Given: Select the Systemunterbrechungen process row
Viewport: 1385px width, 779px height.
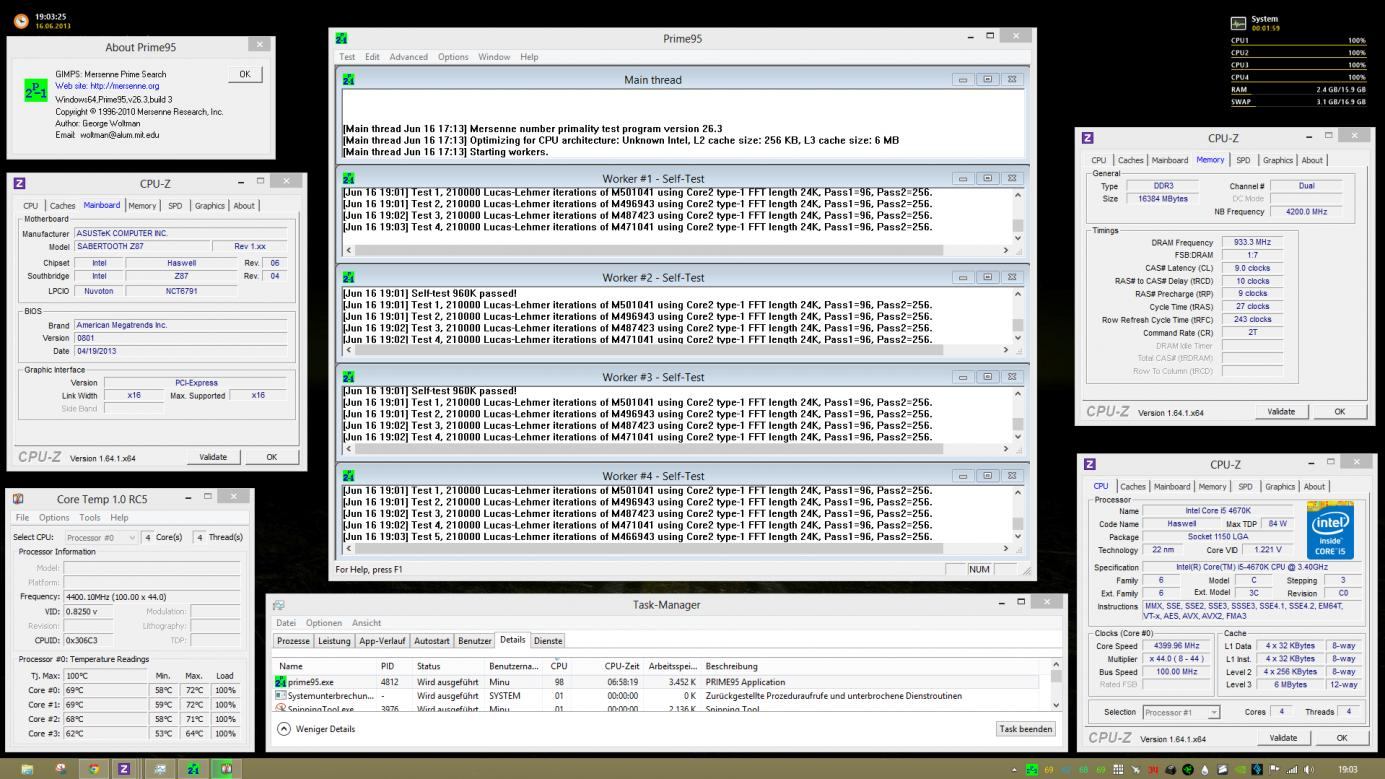Looking at the screenshot, I should pos(660,696).
